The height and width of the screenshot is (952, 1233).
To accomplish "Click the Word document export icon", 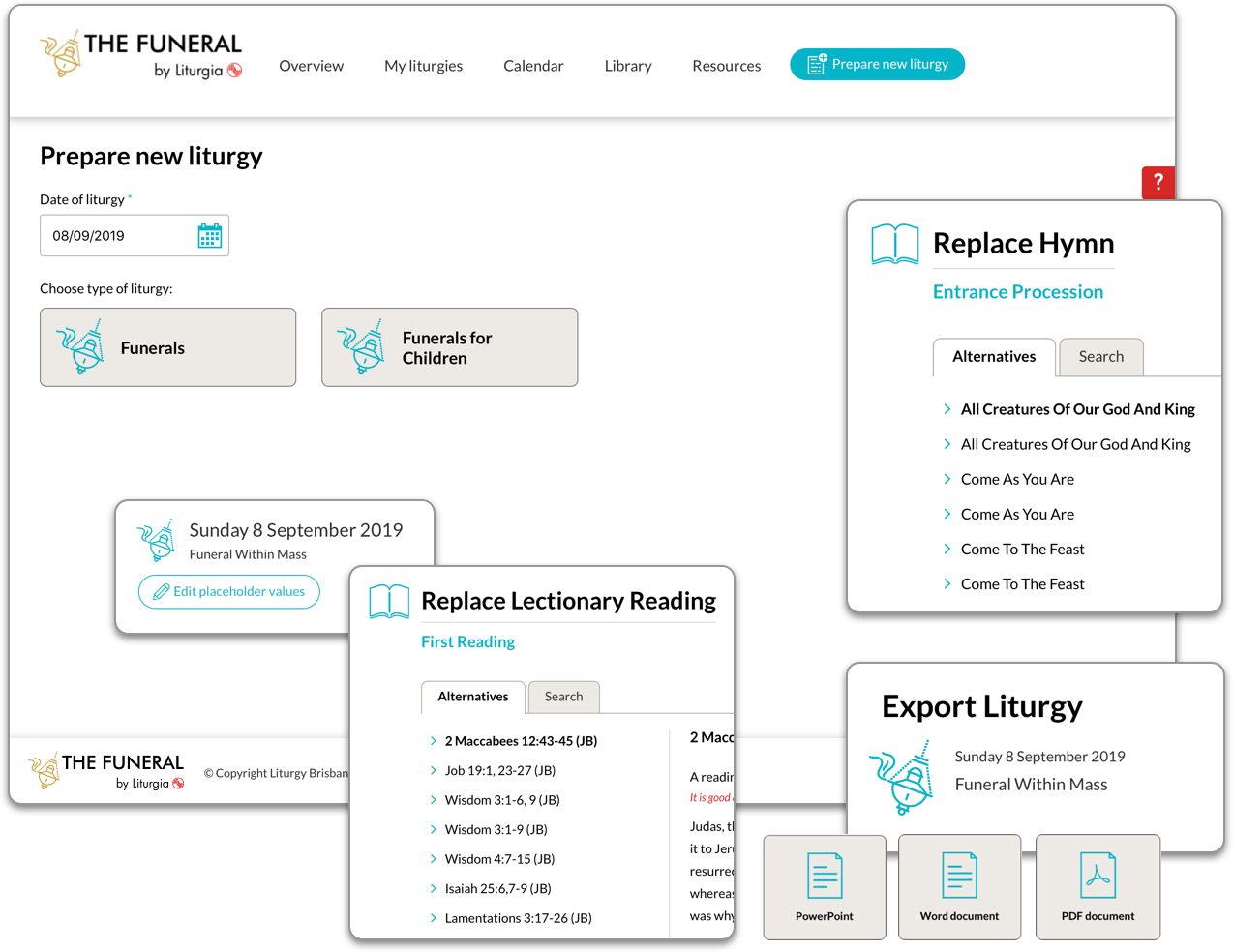I will point(959,877).
